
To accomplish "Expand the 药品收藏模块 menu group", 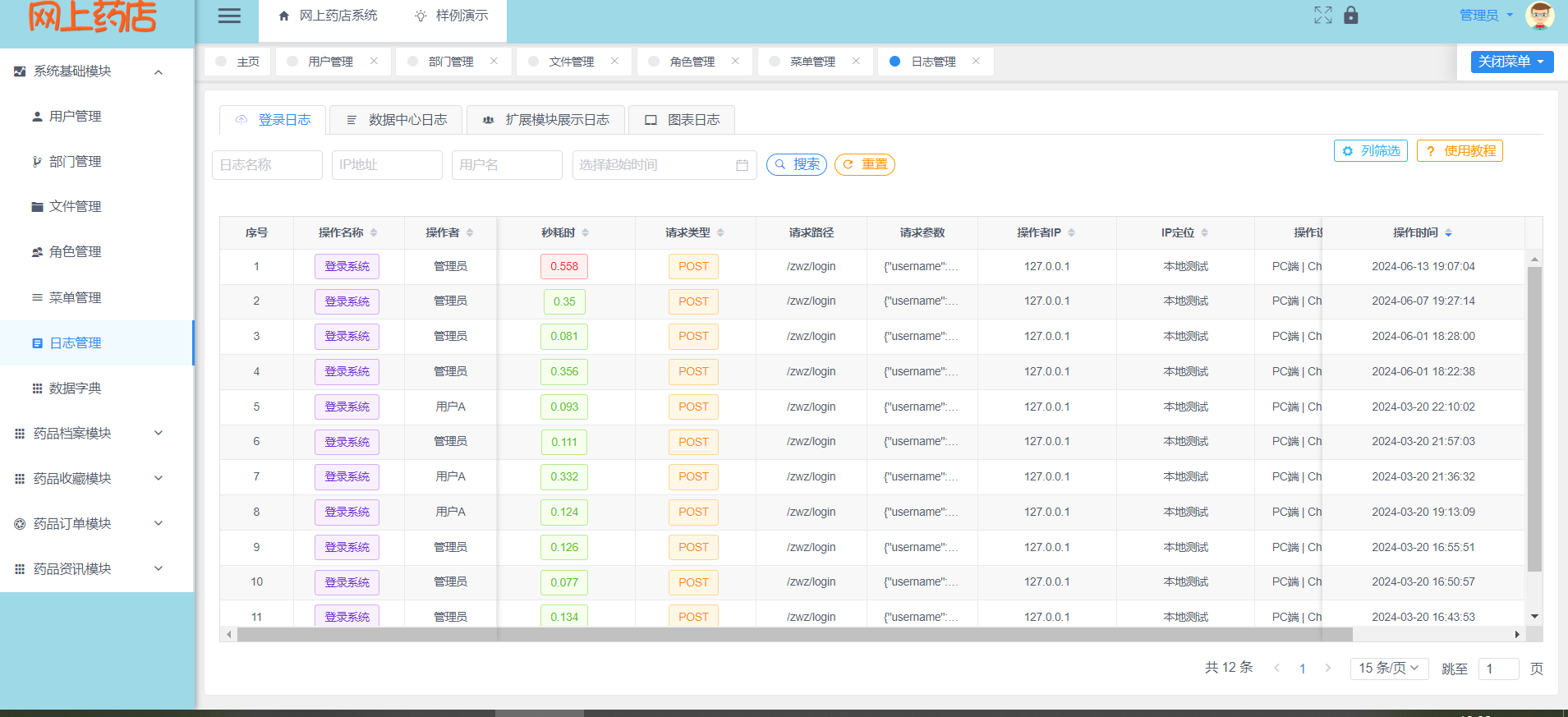I will point(159,478).
